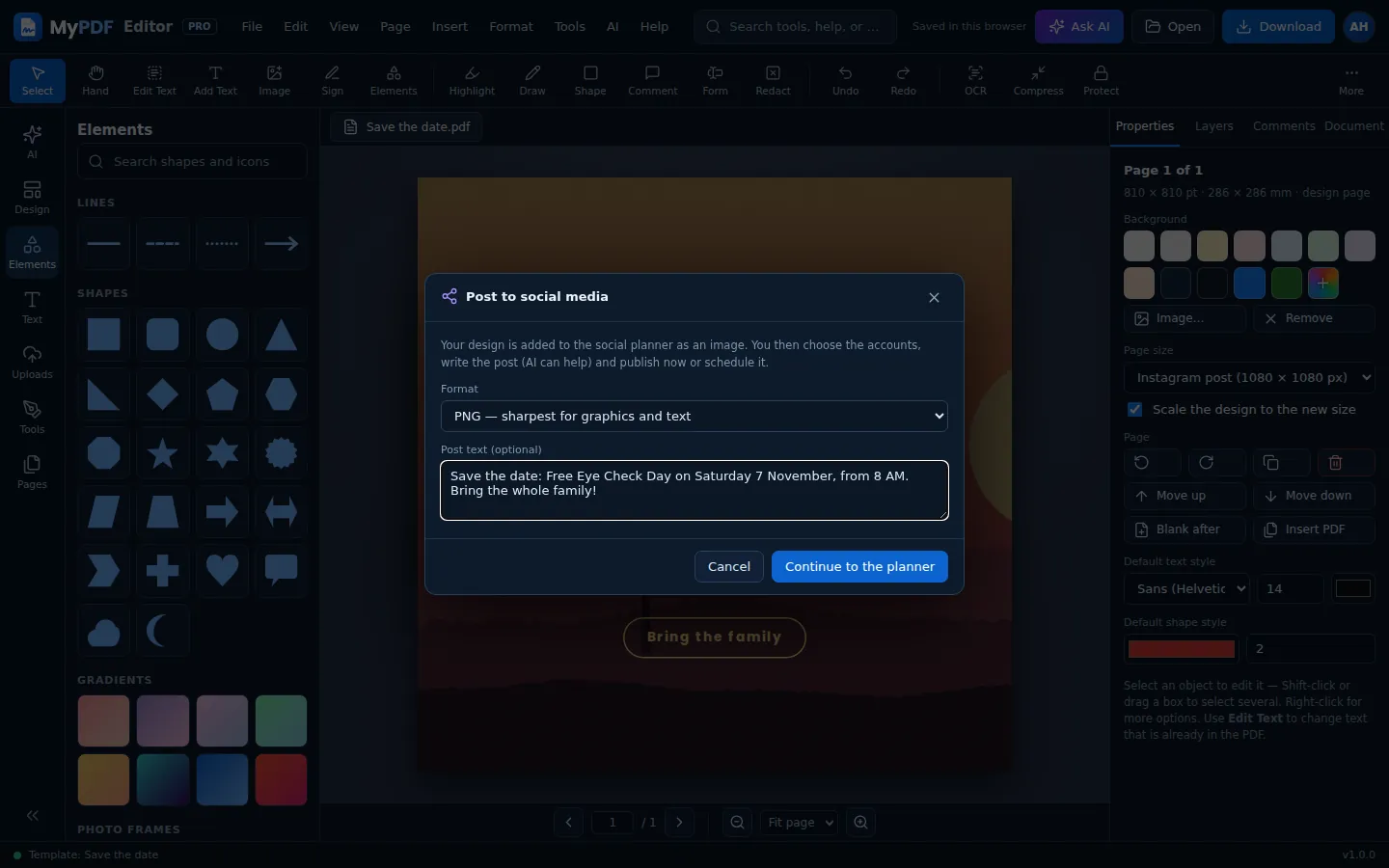
Task: Open the default shape color swatch
Action: [x=1182, y=649]
